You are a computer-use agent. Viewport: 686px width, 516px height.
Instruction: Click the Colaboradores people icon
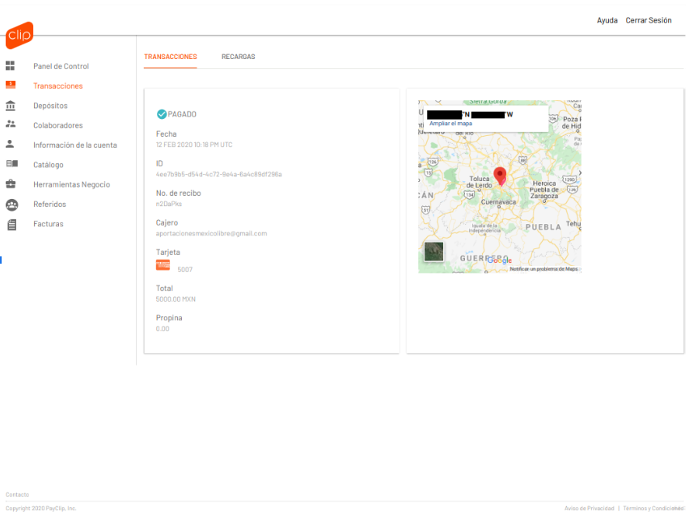click(11, 125)
